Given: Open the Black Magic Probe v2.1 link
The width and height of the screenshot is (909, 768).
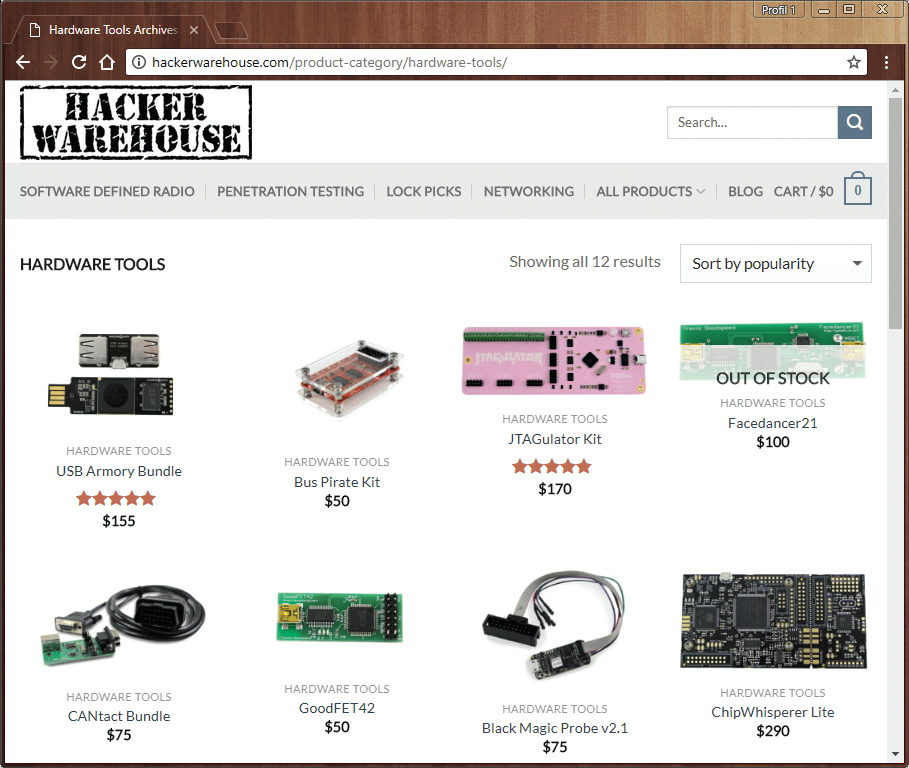Looking at the screenshot, I should click(555, 728).
